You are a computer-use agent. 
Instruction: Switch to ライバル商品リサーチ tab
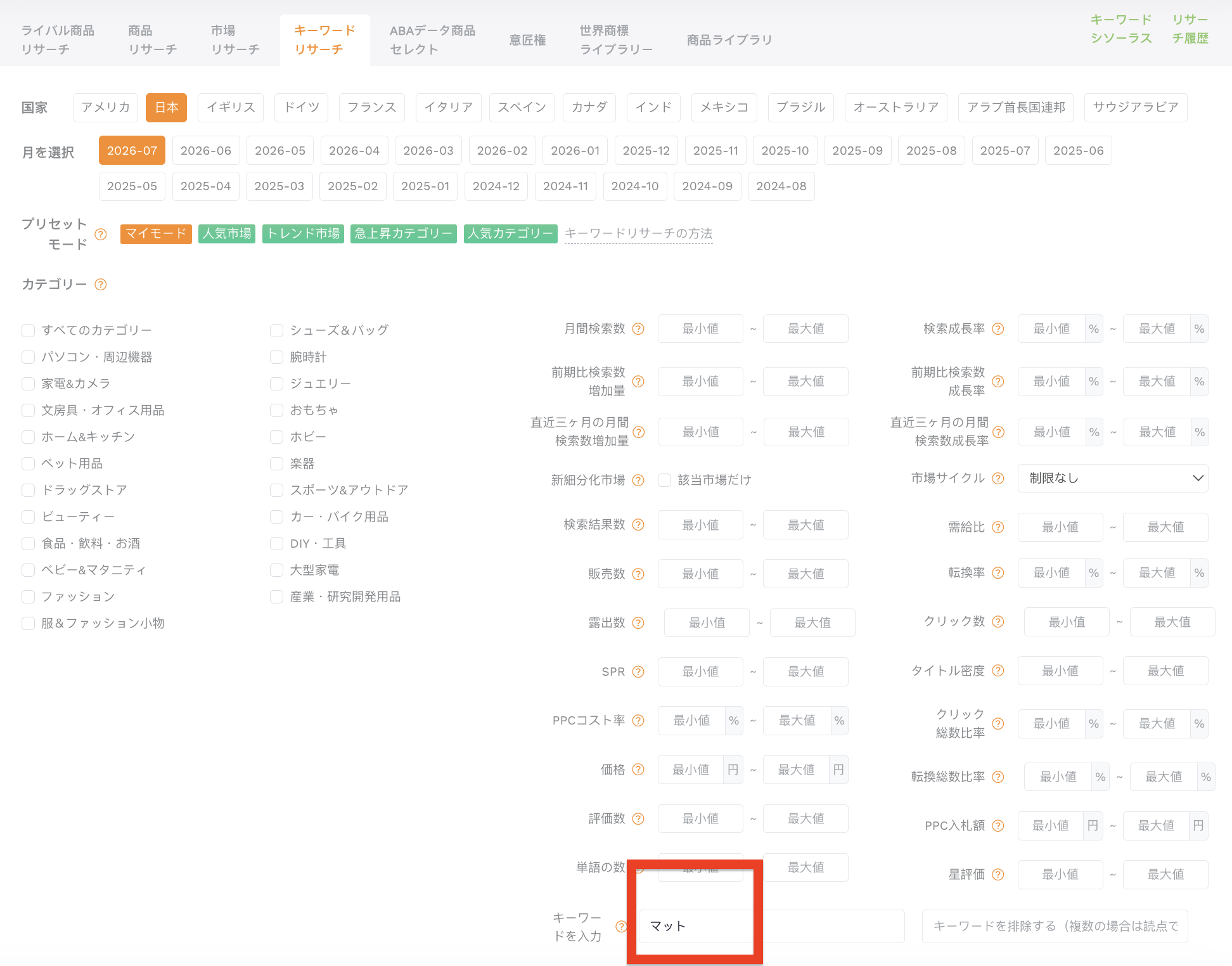point(58,40)
